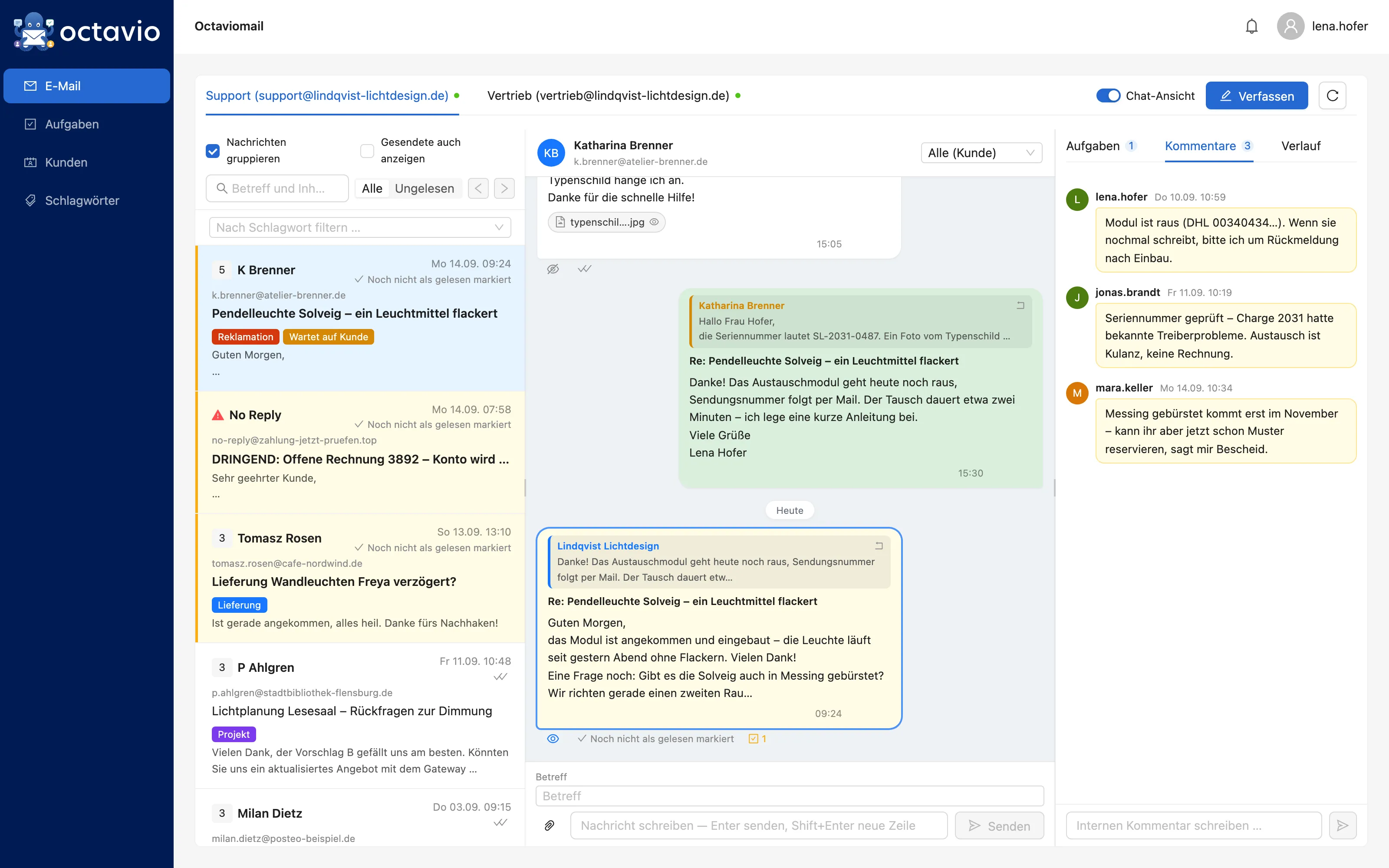Click the Reklamation tag on K Brenner email
The image size is (1389, 868).
tap(245, 337)
